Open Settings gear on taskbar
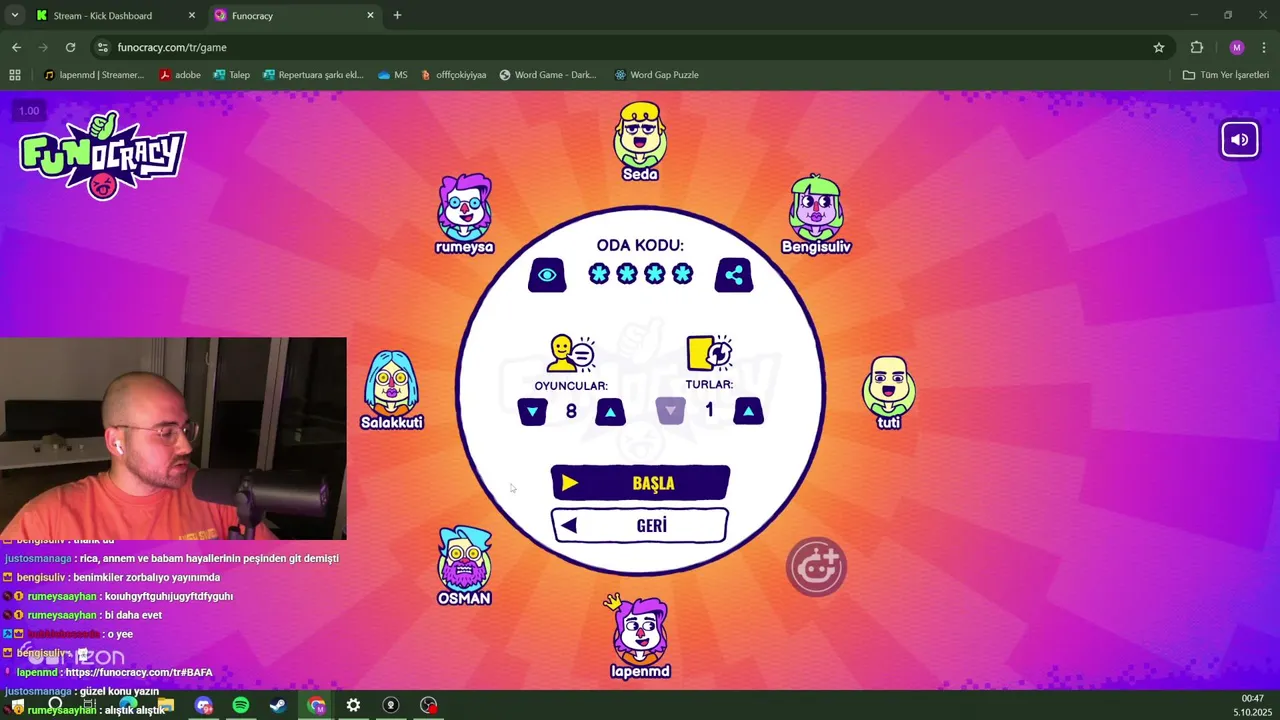 pos(353,705)
